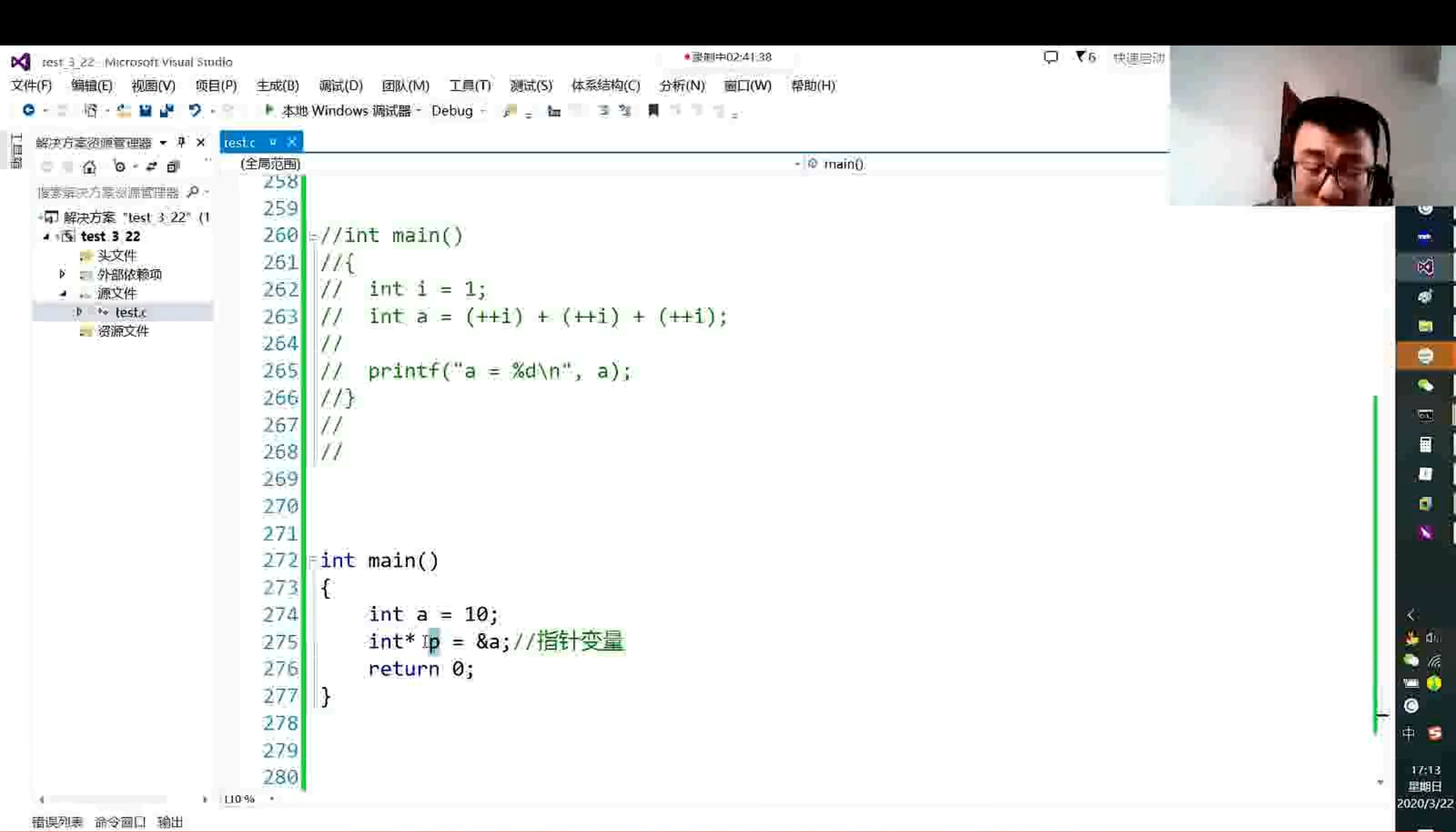Open the Debug configuration dropdown
This screenshot has height=832, width=1456.
pyautogui.click(x=483, y=111)
